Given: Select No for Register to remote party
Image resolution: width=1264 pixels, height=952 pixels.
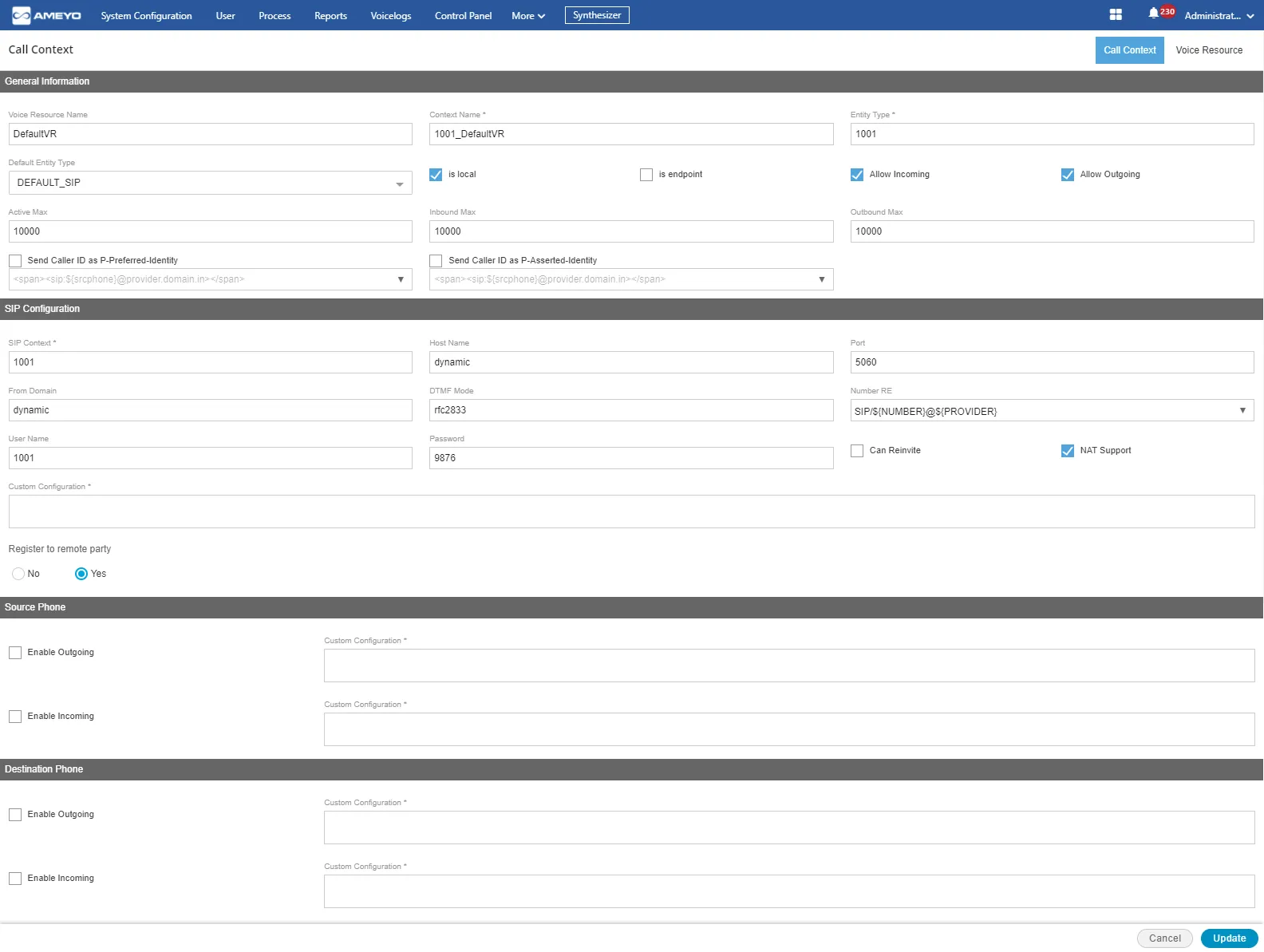Looking at the screenshot, I should tap(18, 574).
